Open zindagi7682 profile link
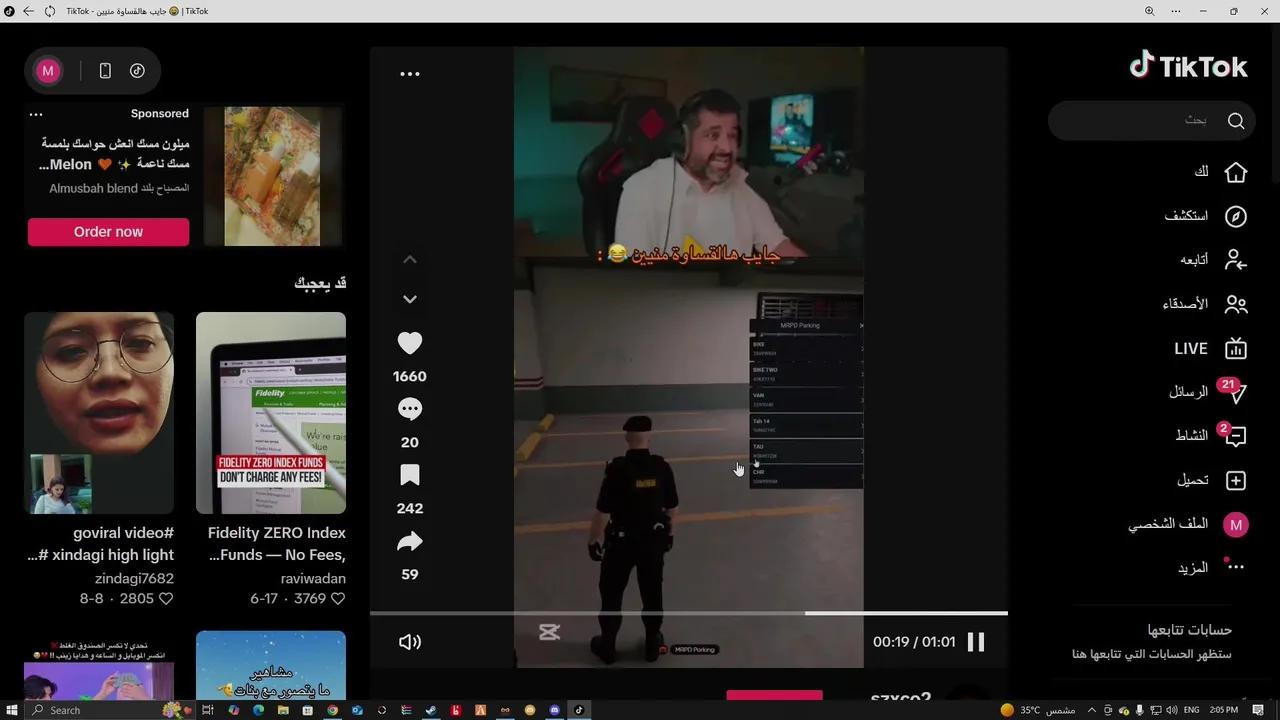Image resolution: width=1280 pixels, height=720 pixels. (x=134, y=579)
